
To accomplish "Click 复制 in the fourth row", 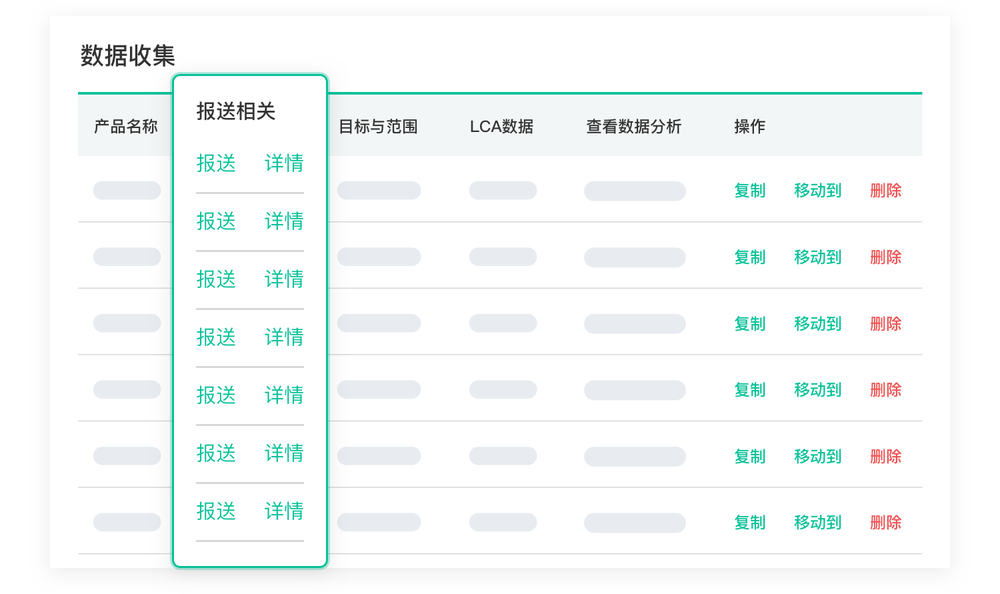I will pos(749,390).
